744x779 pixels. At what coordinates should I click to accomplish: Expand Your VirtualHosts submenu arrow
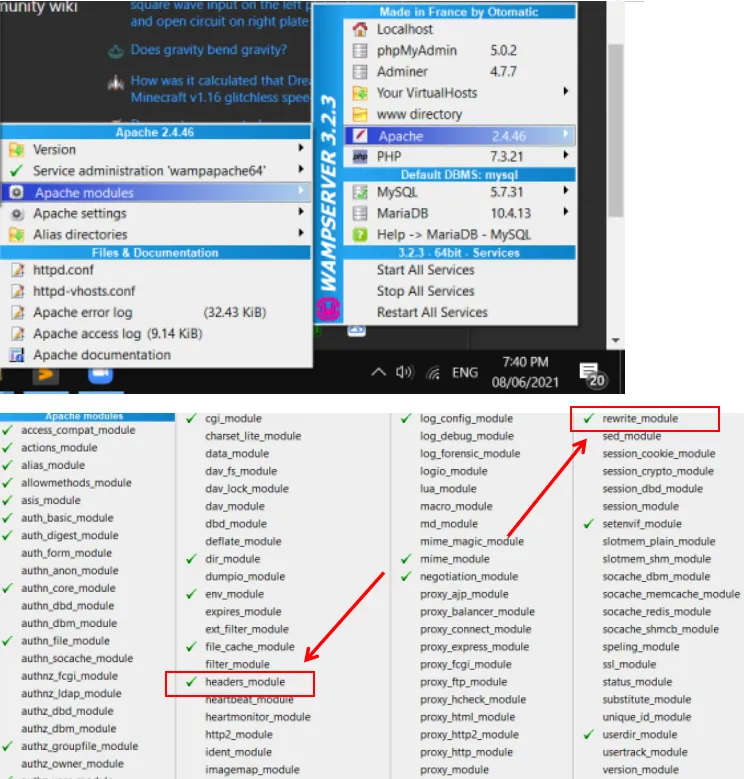(566, 91)
